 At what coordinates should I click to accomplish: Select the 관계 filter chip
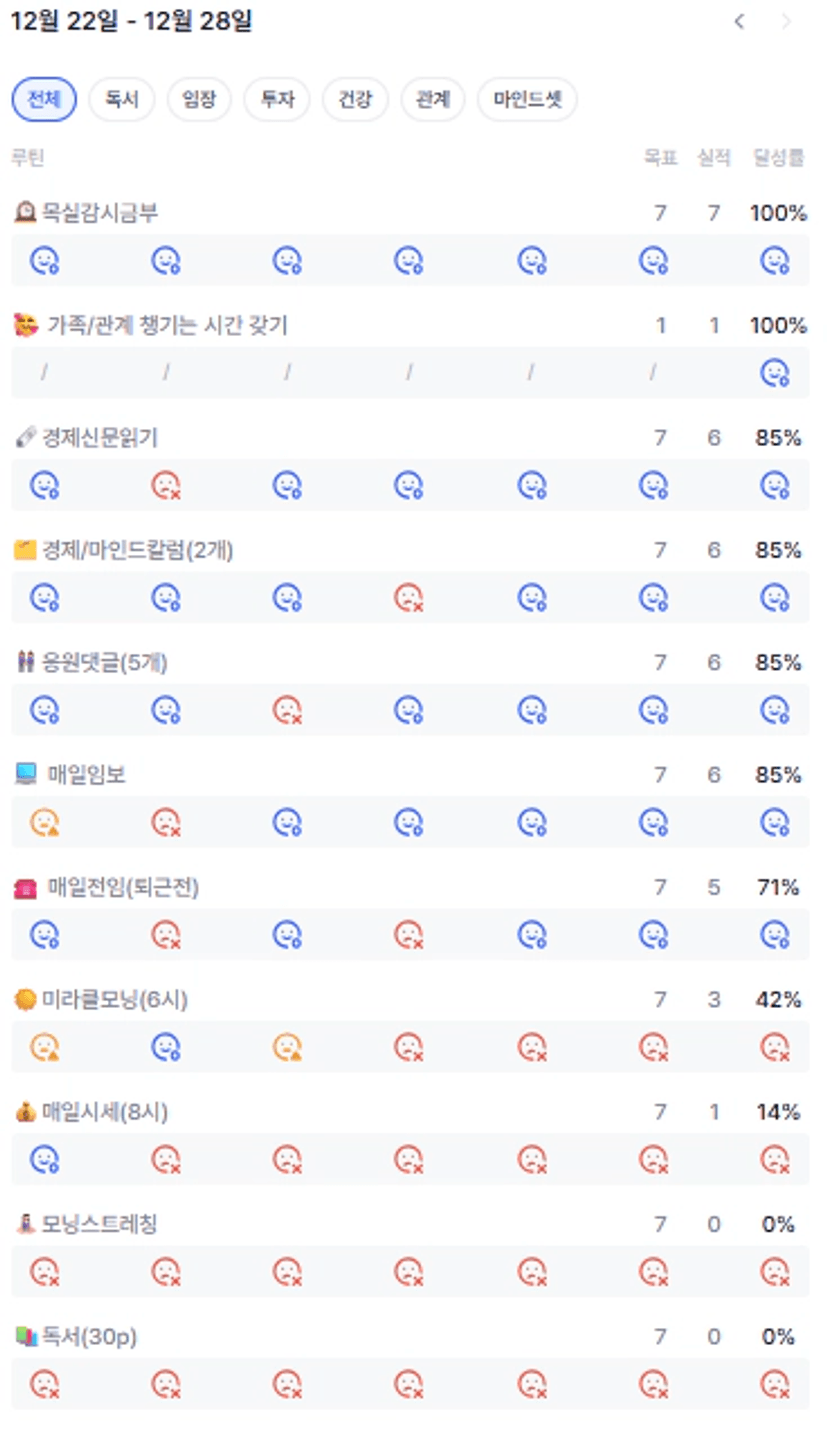432,99
